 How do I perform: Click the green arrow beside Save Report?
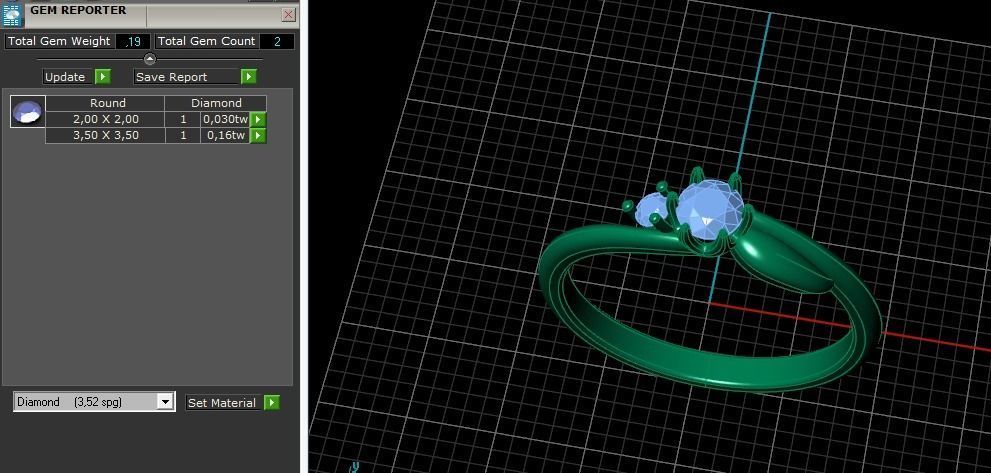pyautogui.click(x=248, y=77)
